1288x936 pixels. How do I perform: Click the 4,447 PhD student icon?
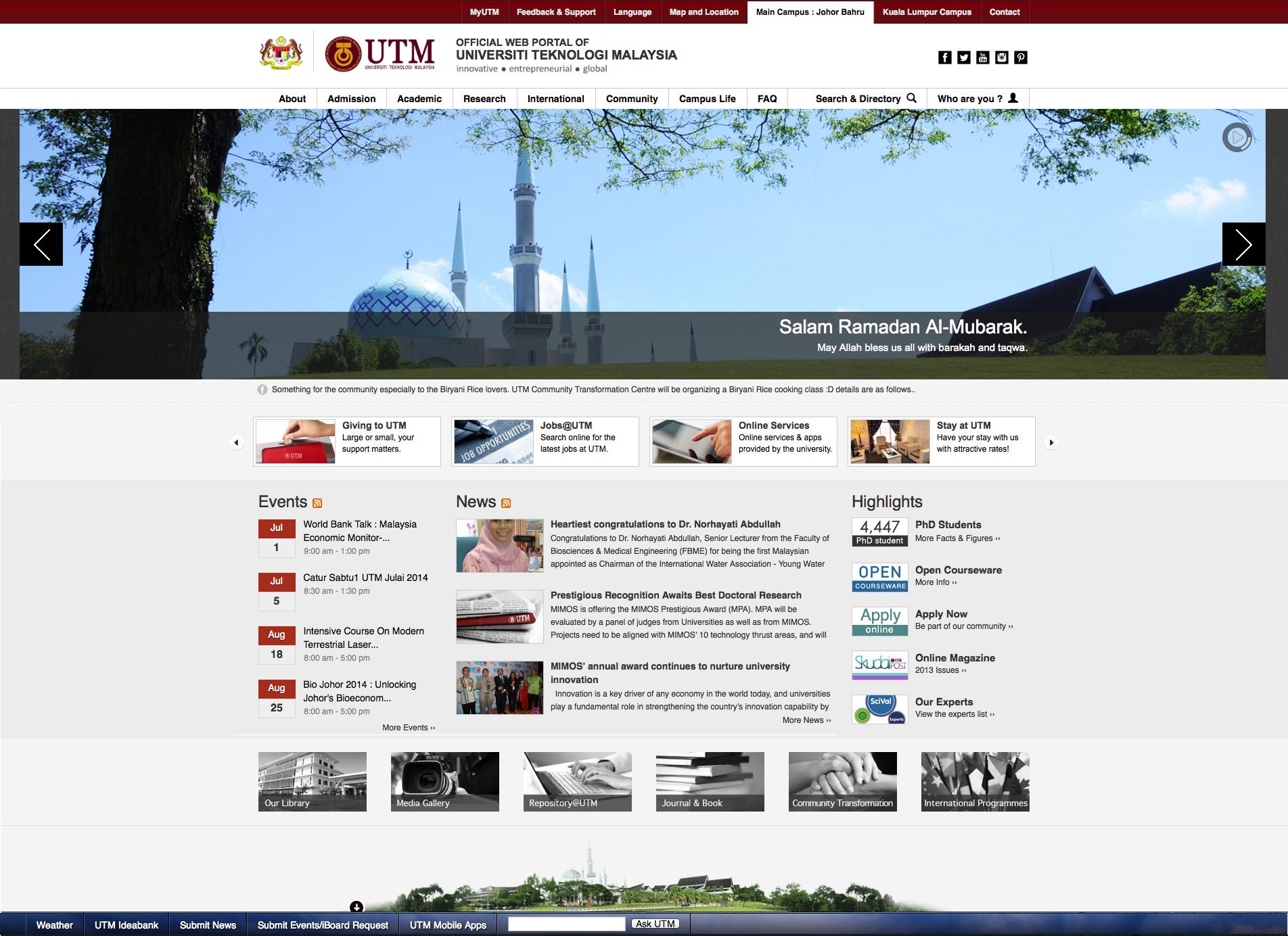(879, 532)
